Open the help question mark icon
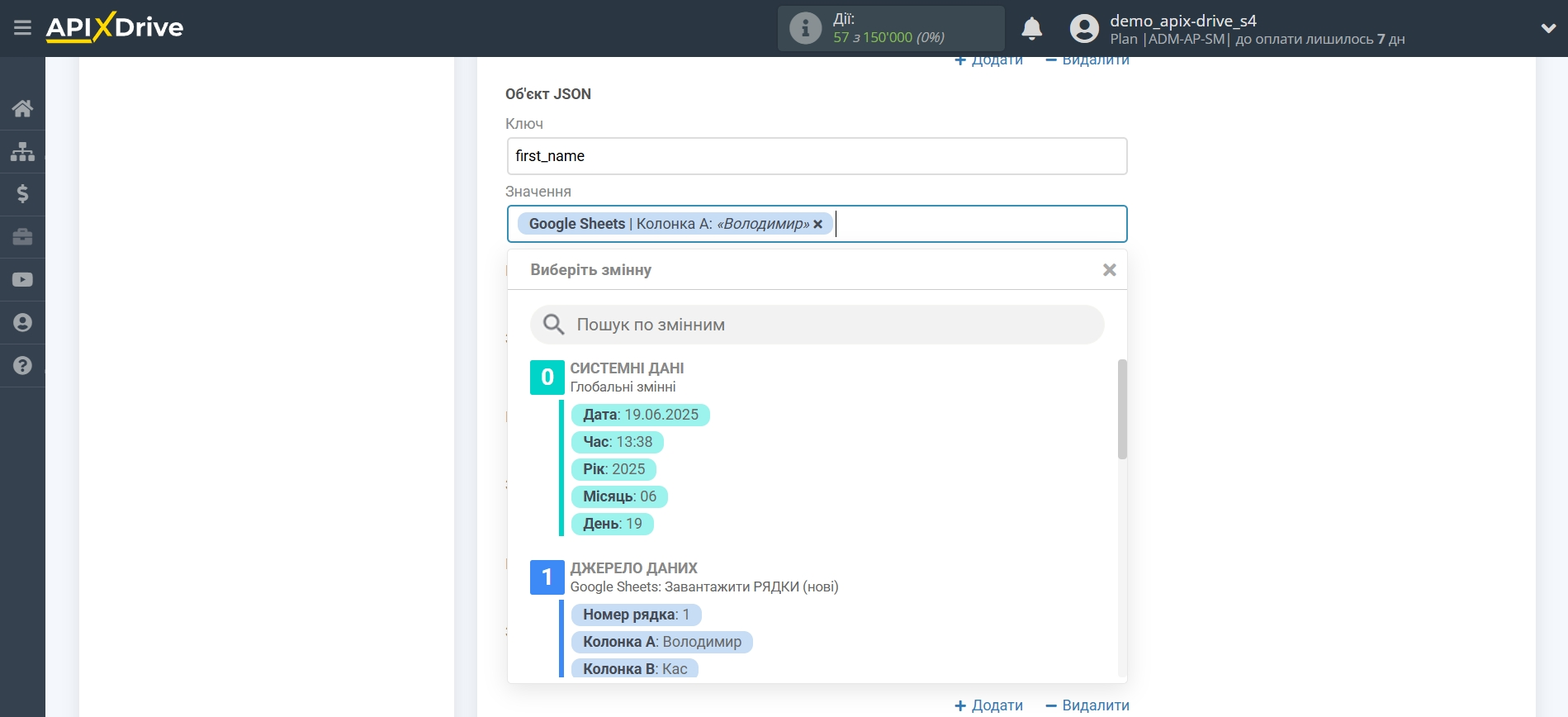1568x717 pixels. [22, 366]
